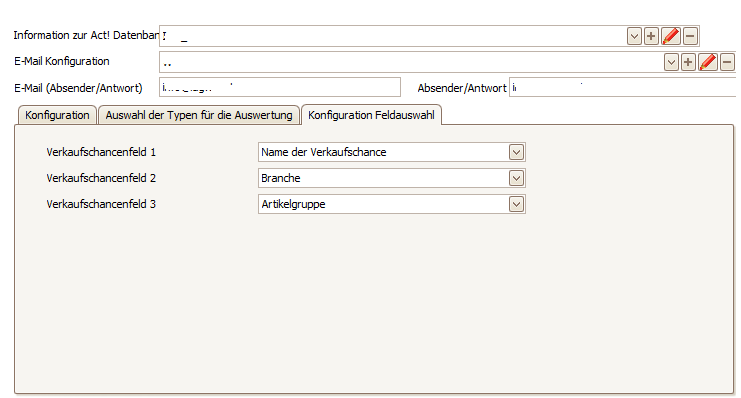Click the Verkaufschancenfeld 1 label
Screen dimensions: 741x398
(101, 152)
